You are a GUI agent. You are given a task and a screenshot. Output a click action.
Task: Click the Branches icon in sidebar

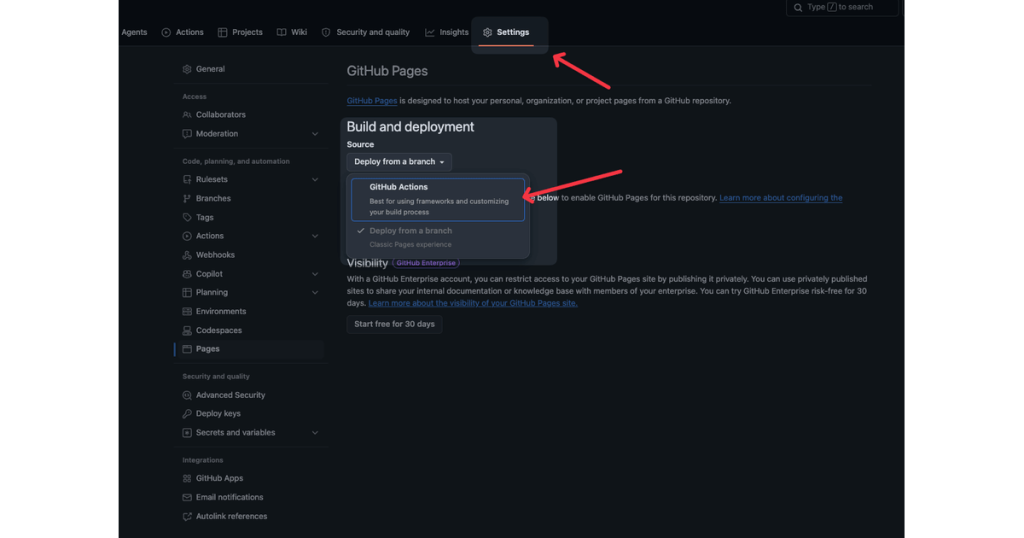187,198
